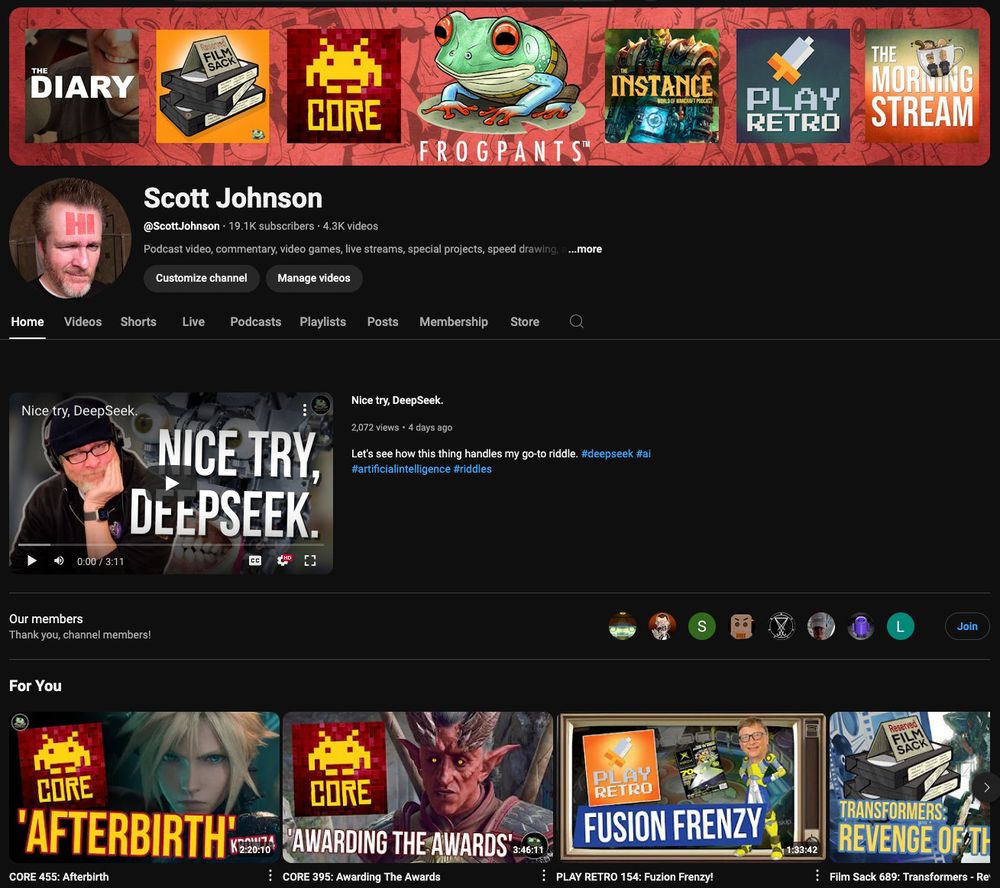Switch to the Posts tab
Screen dimensions: 1000x888
point(383,322)
